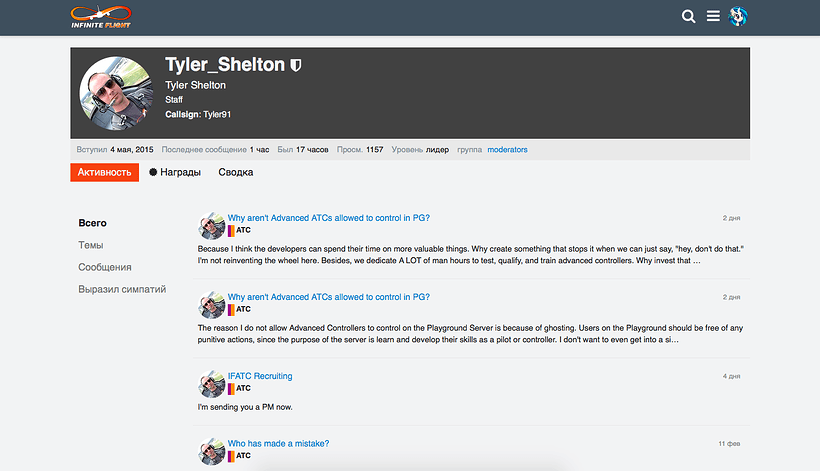Open the Who has made a mistake? topic
The image size is (820, 471).
(278, 443)
